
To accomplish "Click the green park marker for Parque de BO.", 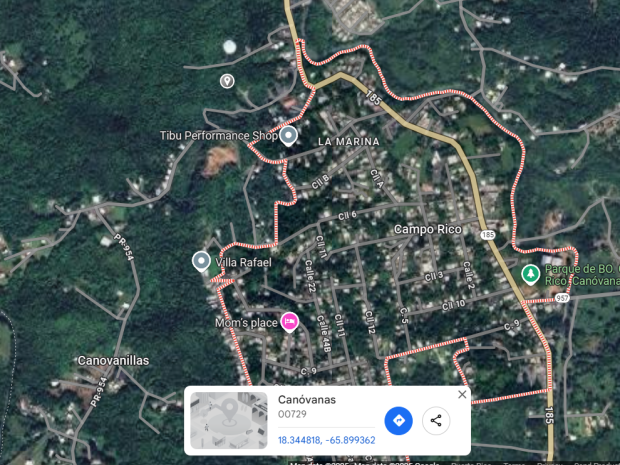I will (x=530, y=274).
